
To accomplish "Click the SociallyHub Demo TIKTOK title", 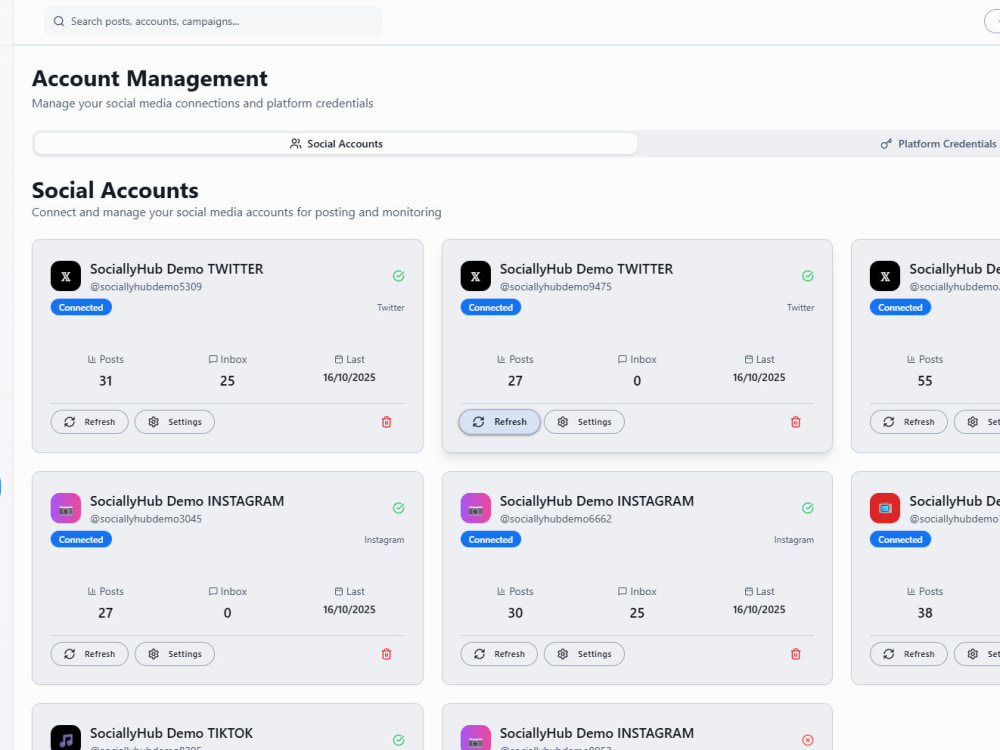I will point(172,733).
